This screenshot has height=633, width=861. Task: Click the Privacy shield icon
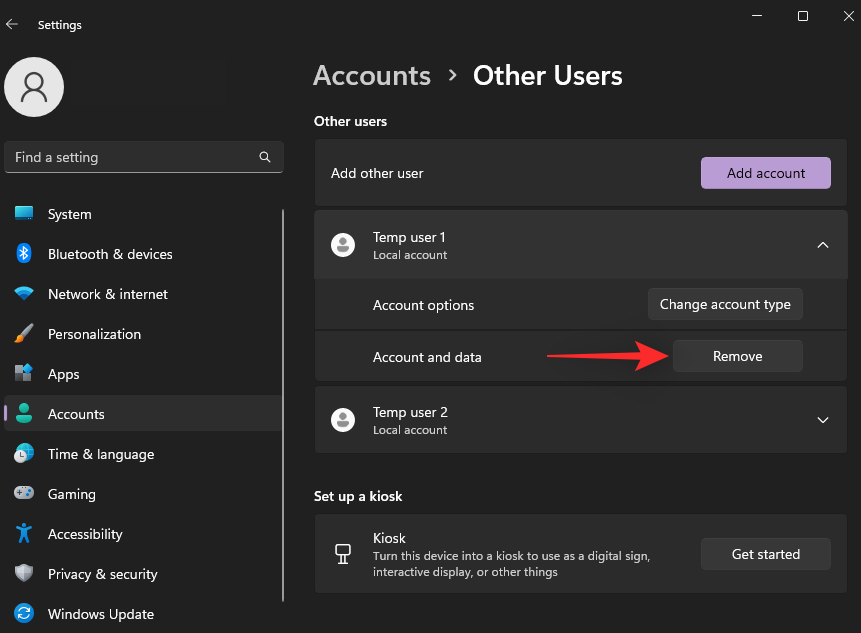(24, 573)
